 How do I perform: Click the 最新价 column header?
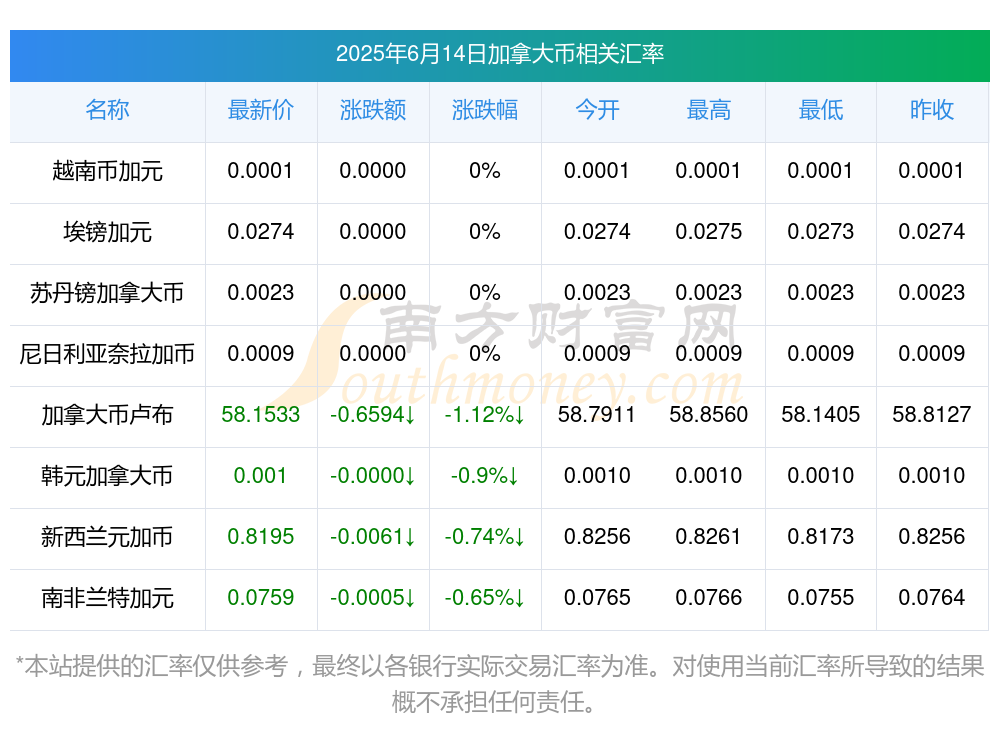260,110
